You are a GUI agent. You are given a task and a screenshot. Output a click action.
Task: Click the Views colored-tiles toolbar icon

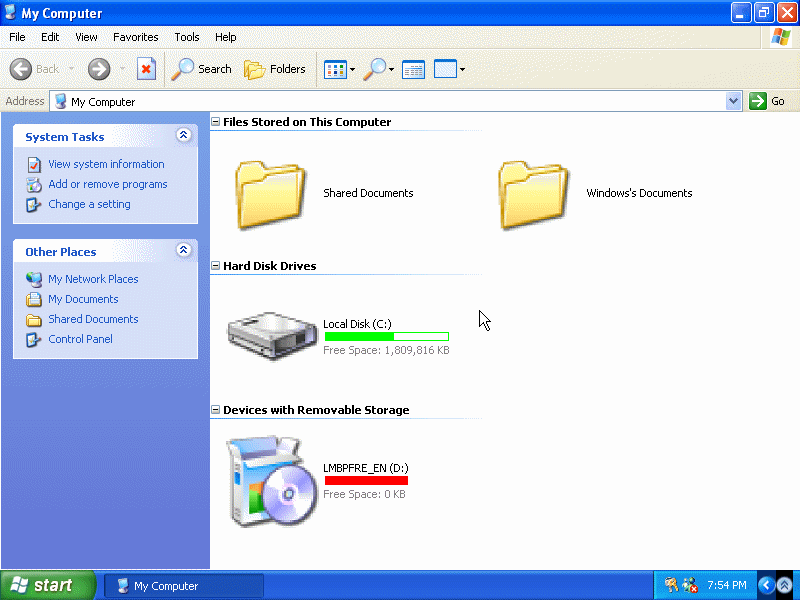click(x=335, y=69)
